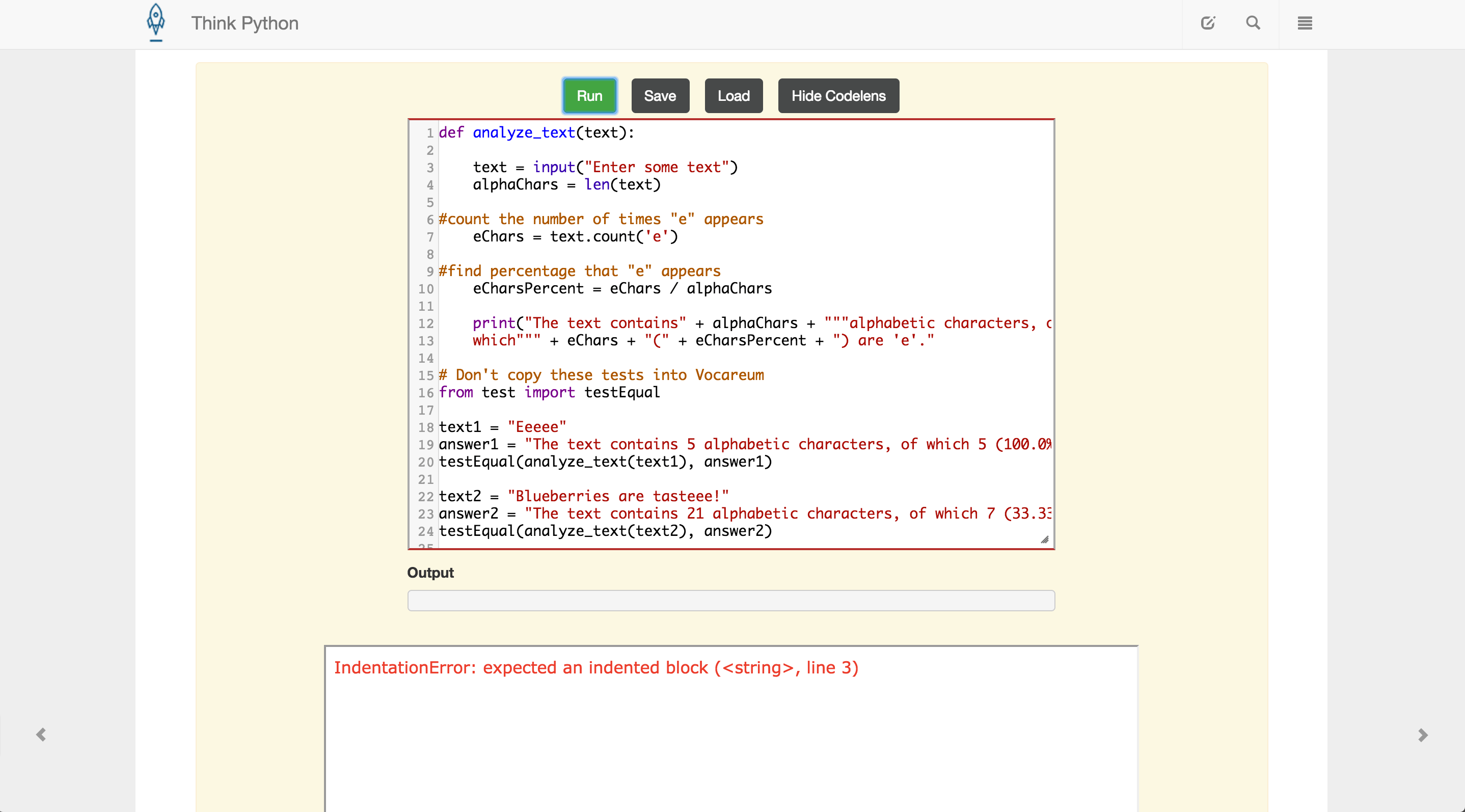Open the search tool in the header
This screenshot has width=1465, height=812.
pos(1254,23)
